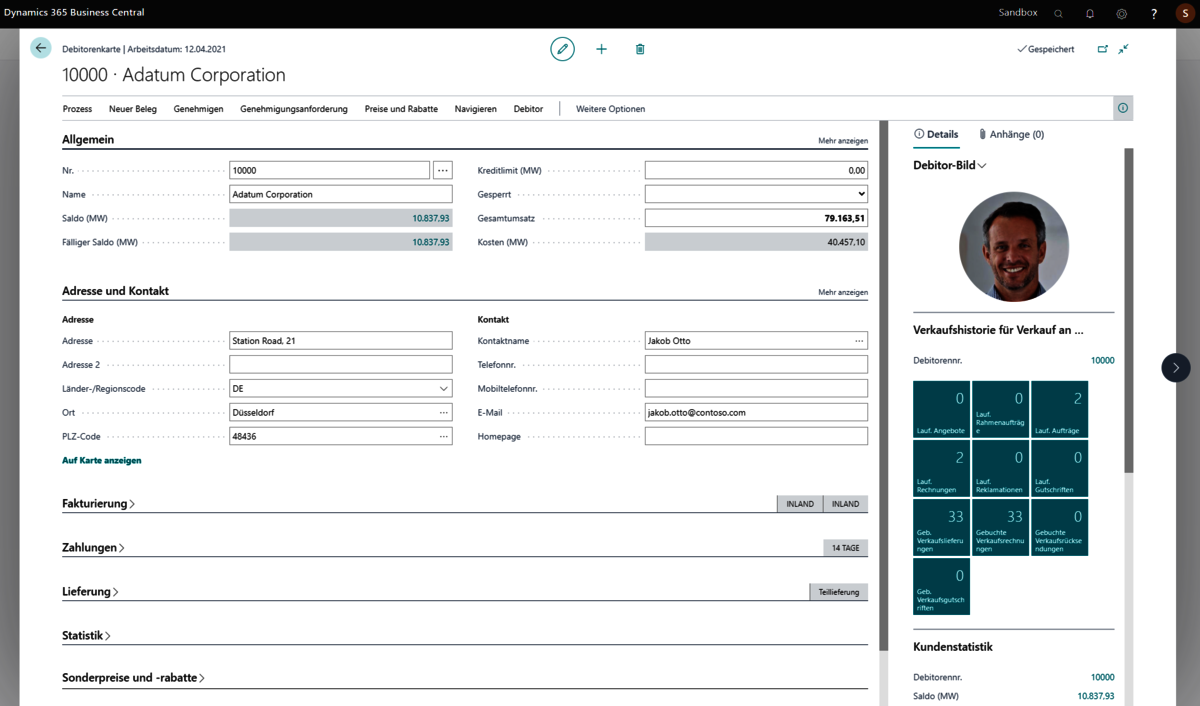Viewport: 1200px width, 706px height.
Task: Click the FactBox vertical scrollbar
Action: point(1129,310)
